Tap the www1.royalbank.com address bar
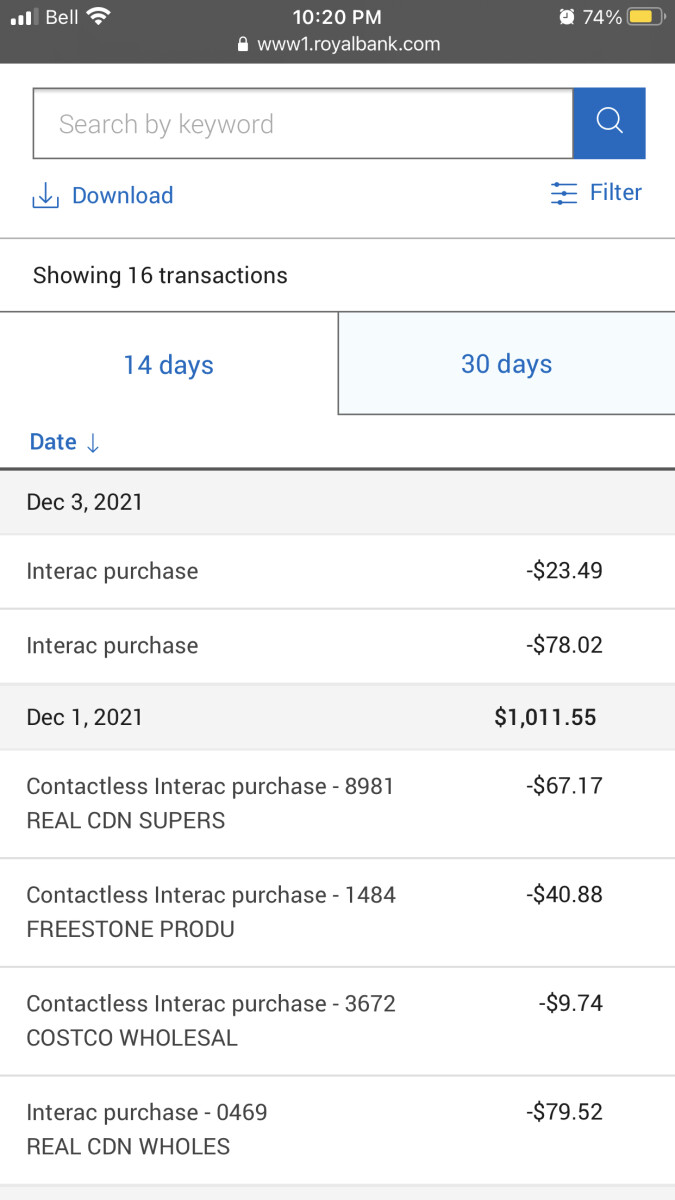 coord(348,45)
